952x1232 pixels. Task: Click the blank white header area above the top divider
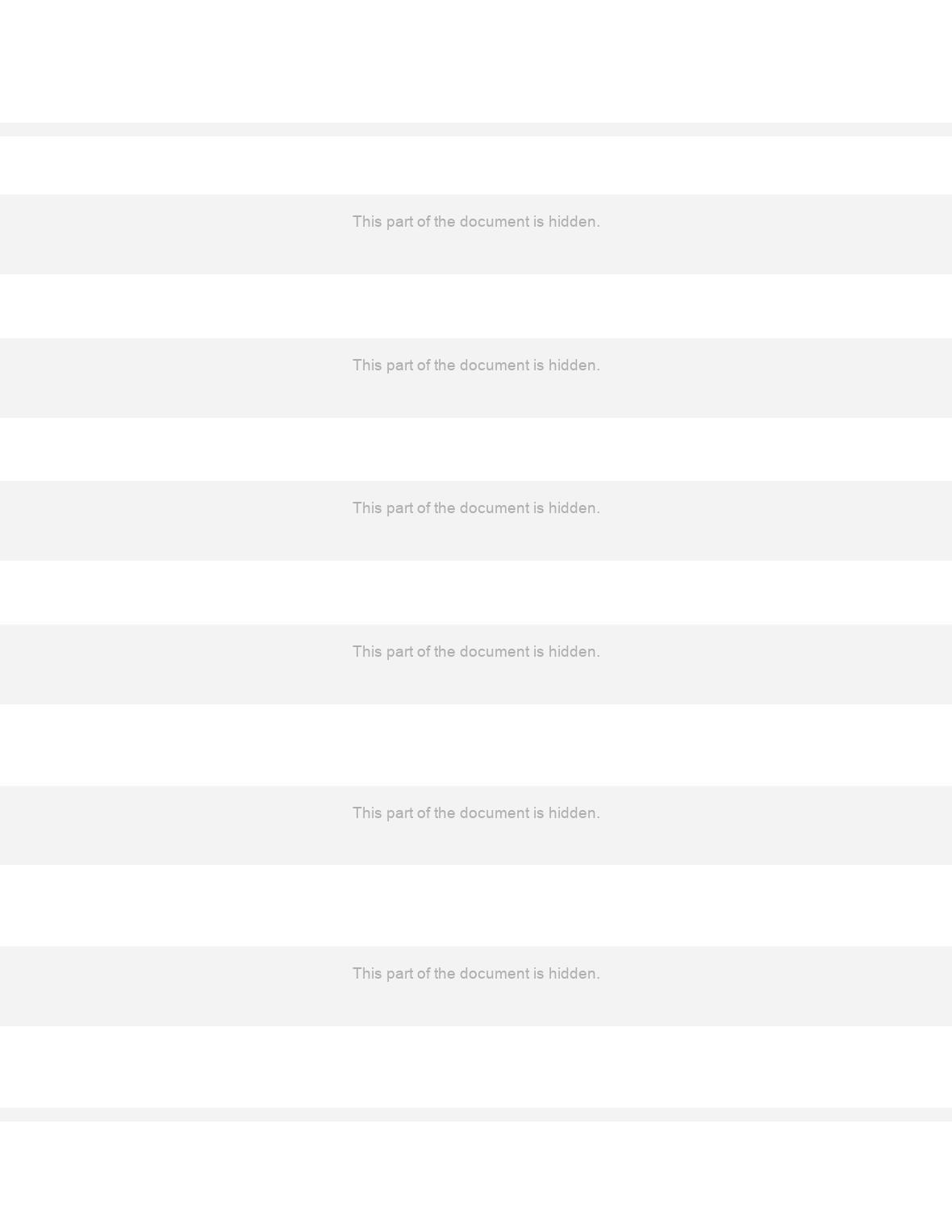[476, 61]
